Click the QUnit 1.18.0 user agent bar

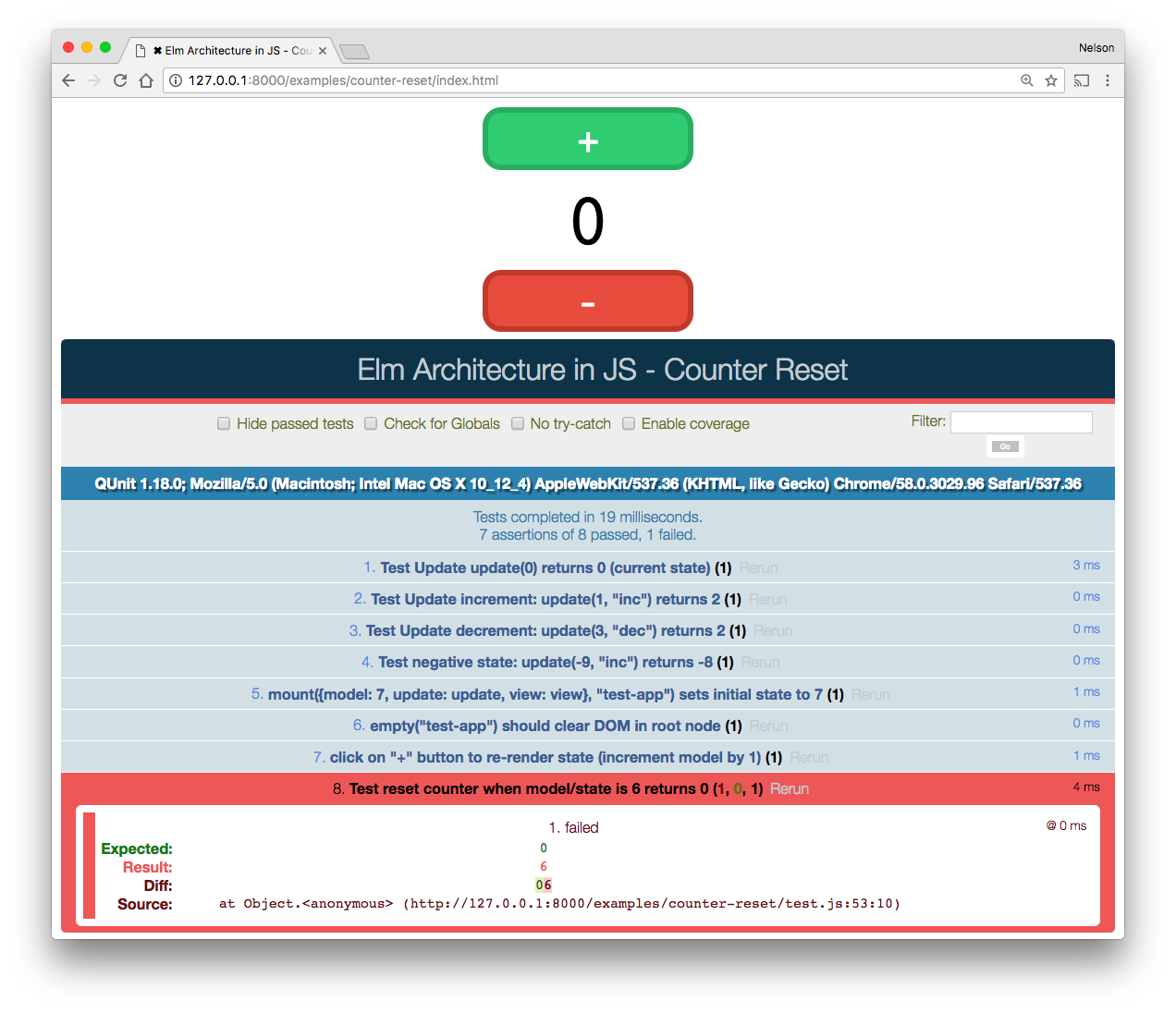(588, 483)
